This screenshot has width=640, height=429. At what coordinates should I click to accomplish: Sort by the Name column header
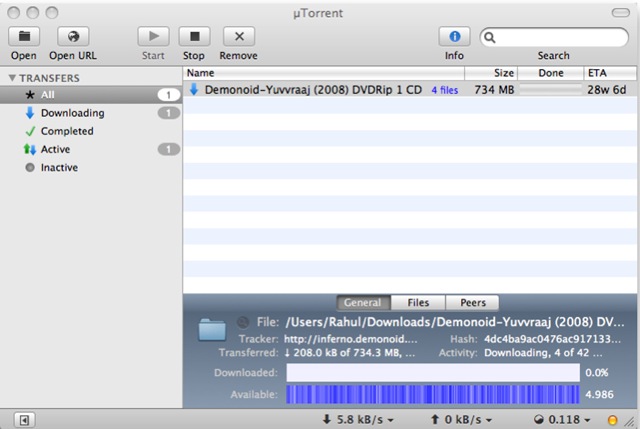point(324,73)
